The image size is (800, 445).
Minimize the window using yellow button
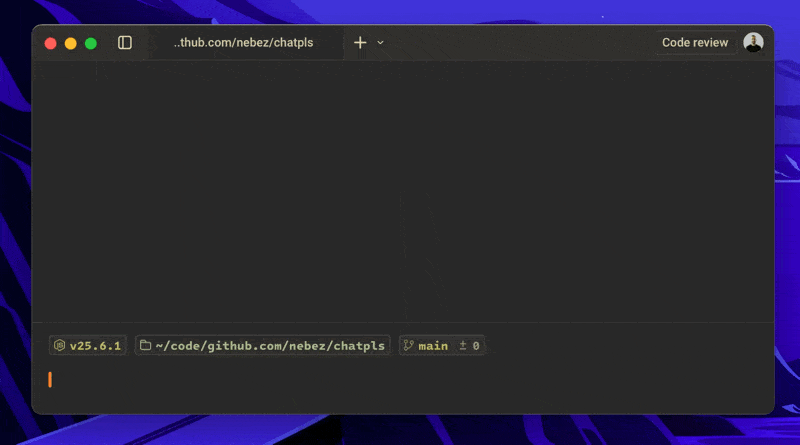[71, 43]
